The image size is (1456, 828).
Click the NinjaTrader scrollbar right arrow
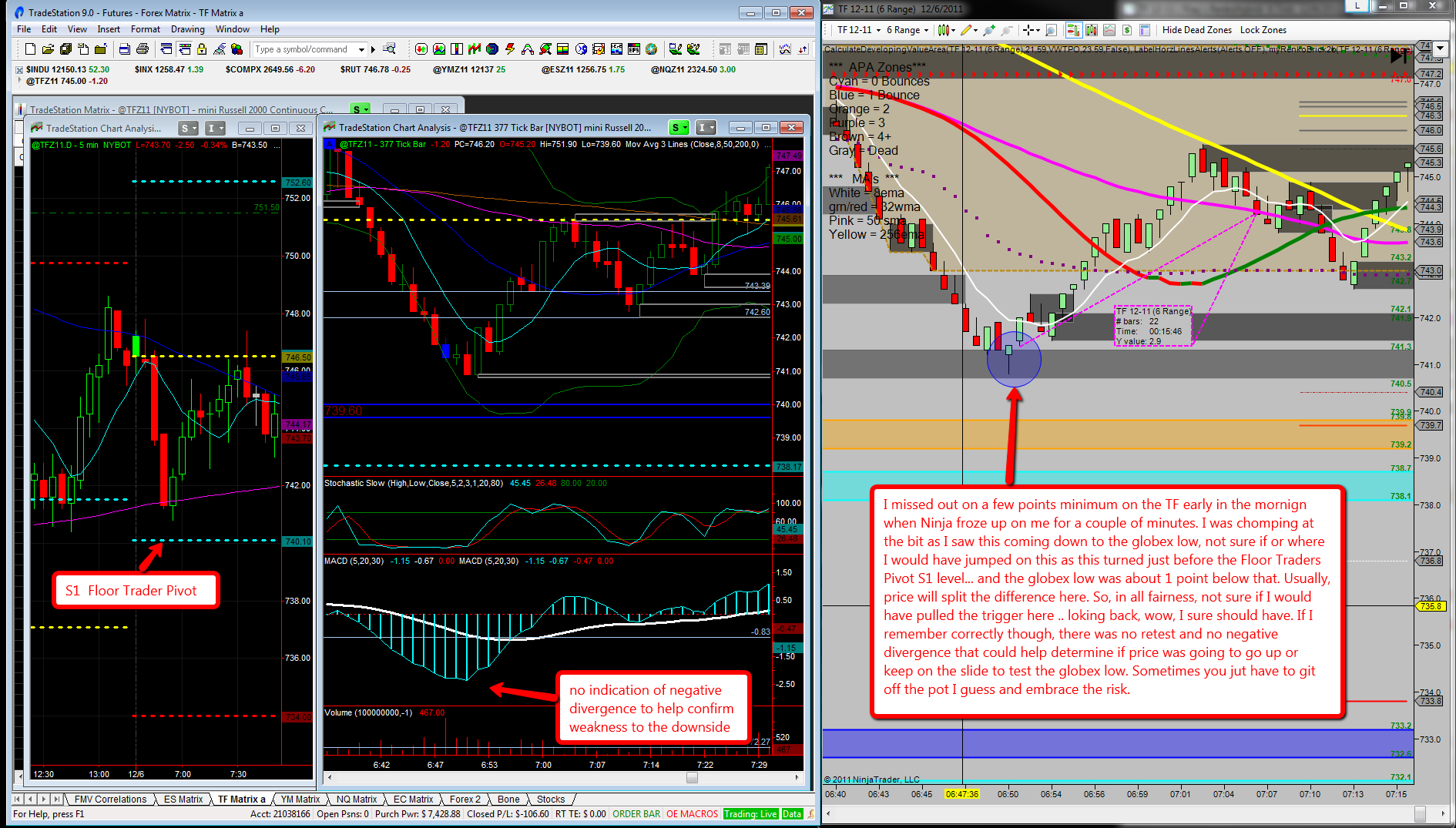(1443, 813)
